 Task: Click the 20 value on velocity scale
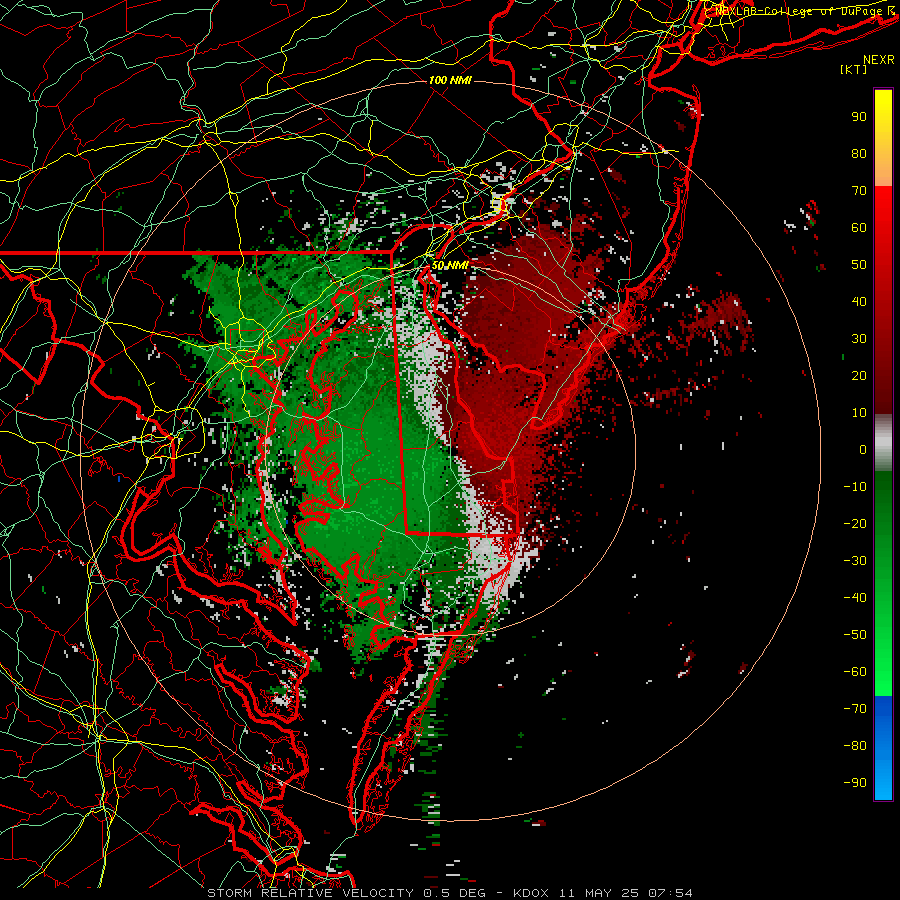click(x=859, y=375)
